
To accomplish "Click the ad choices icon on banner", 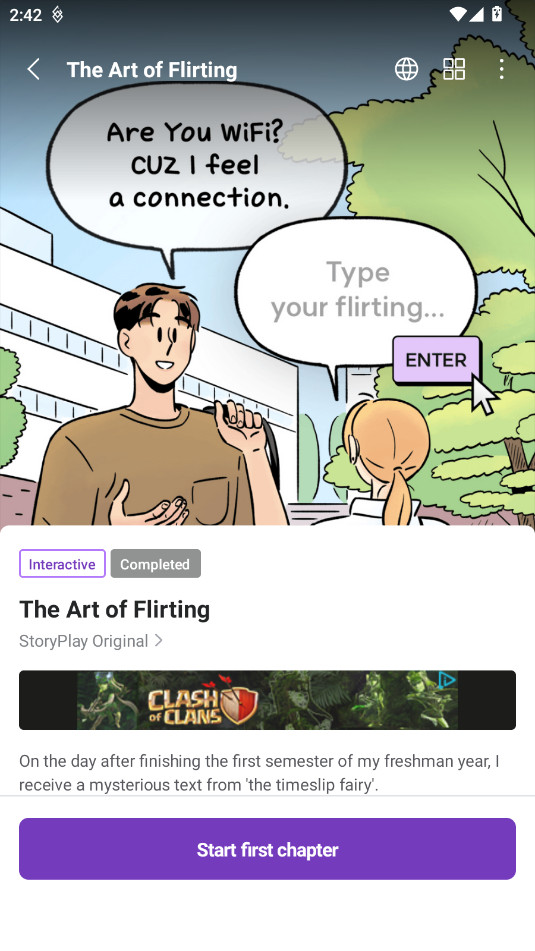I will pyautogui.click(x=446, y=680).
